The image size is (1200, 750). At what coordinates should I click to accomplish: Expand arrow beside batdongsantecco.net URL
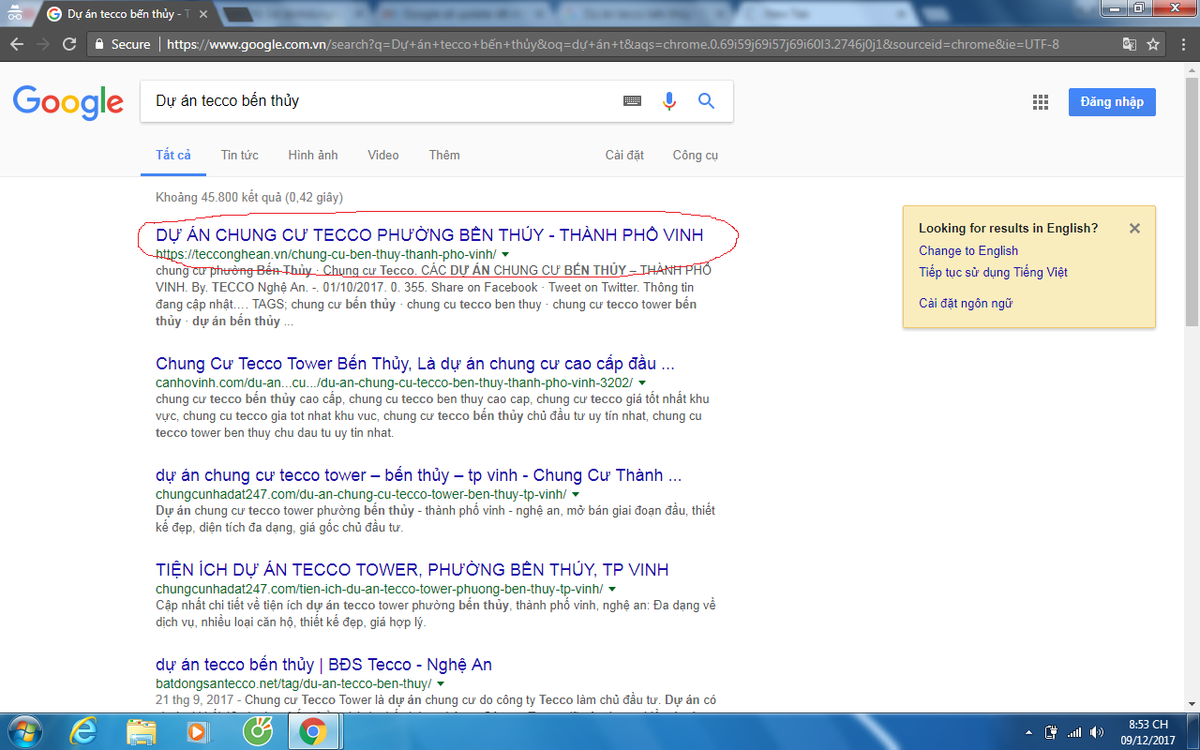tap(441, 684)
